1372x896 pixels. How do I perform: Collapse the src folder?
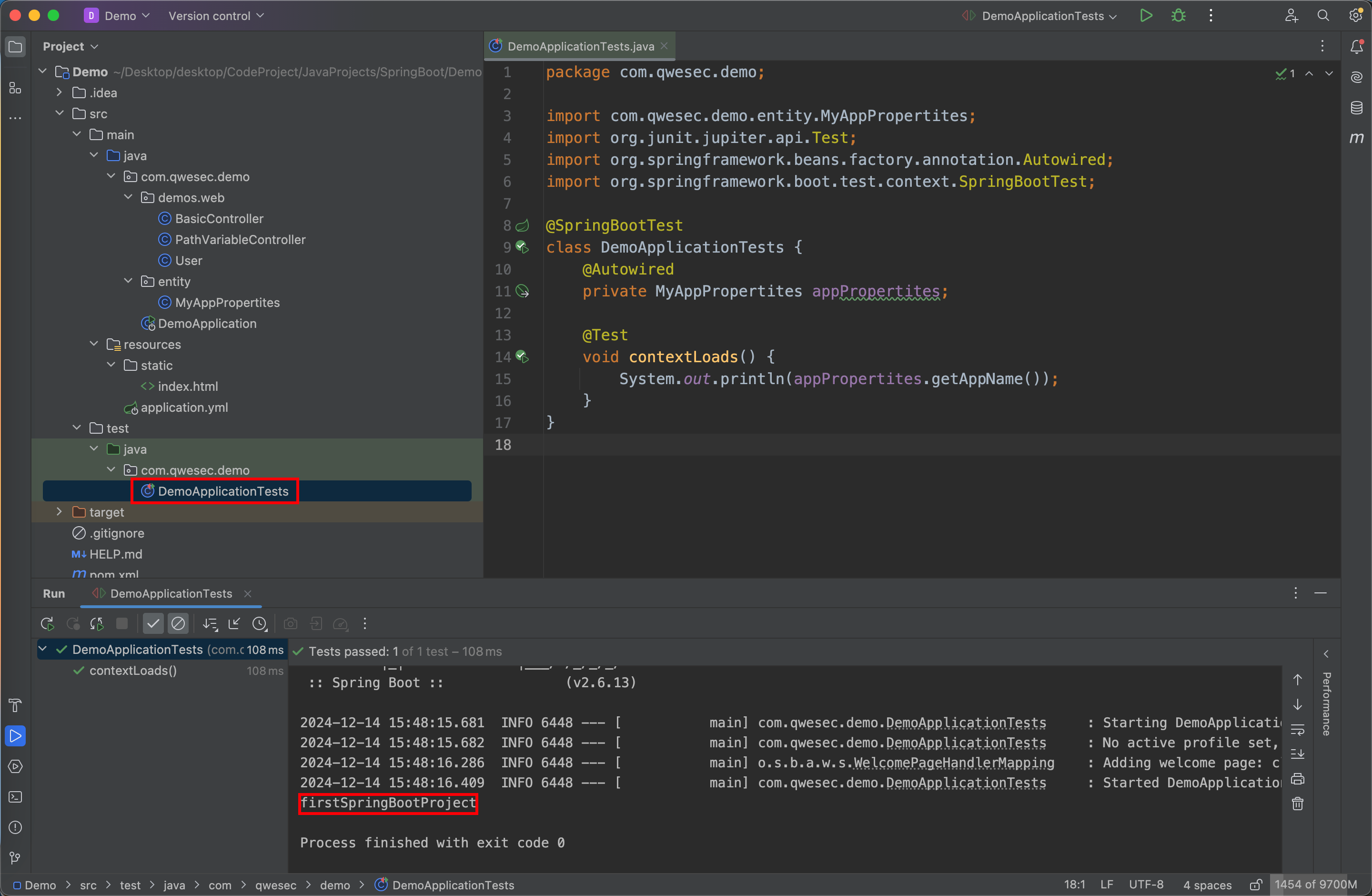60,113
